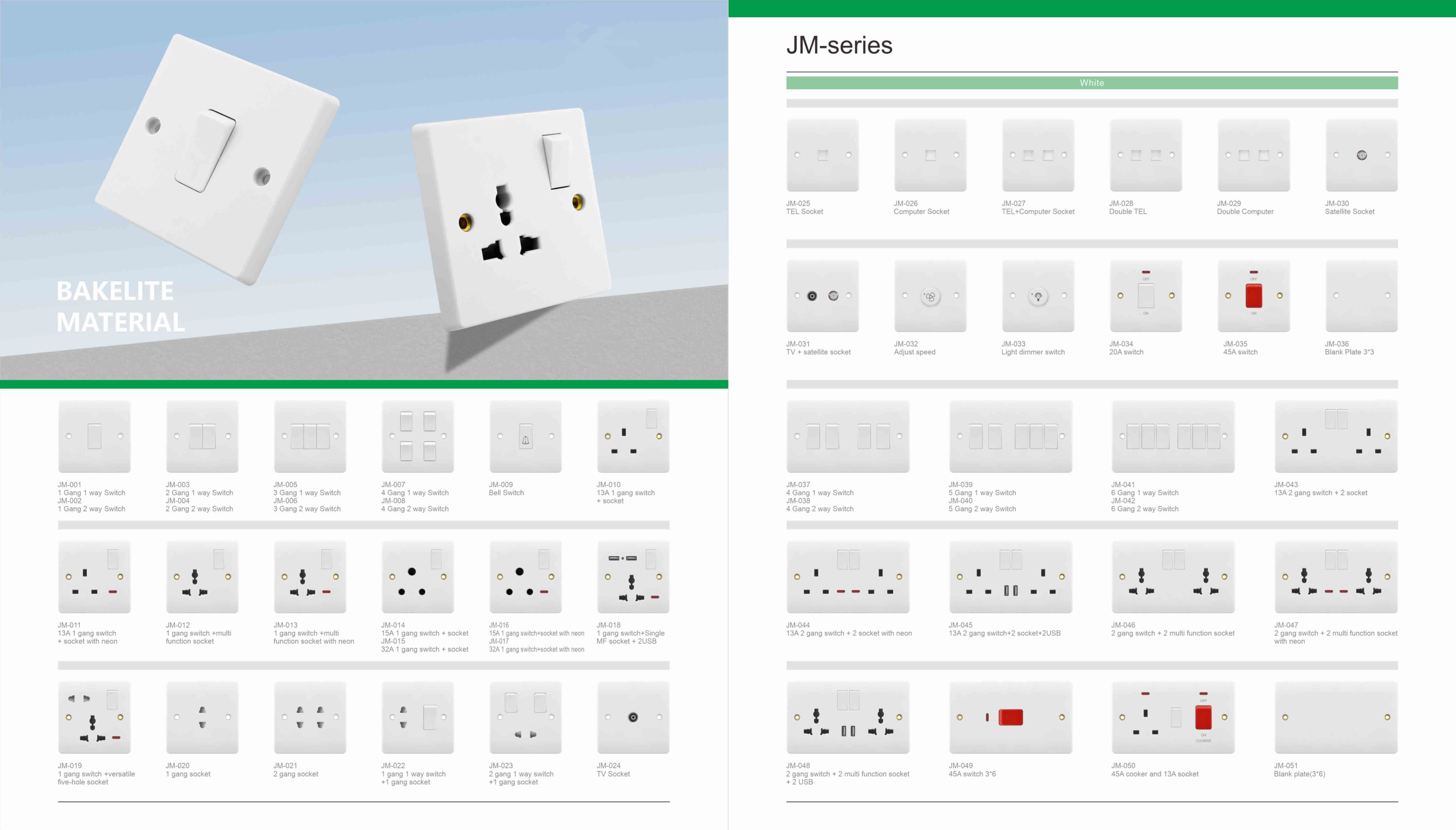Click the JM-020 1 gang socket image
The width and height of the screenshot is (1456, 830).
(202, 717)
